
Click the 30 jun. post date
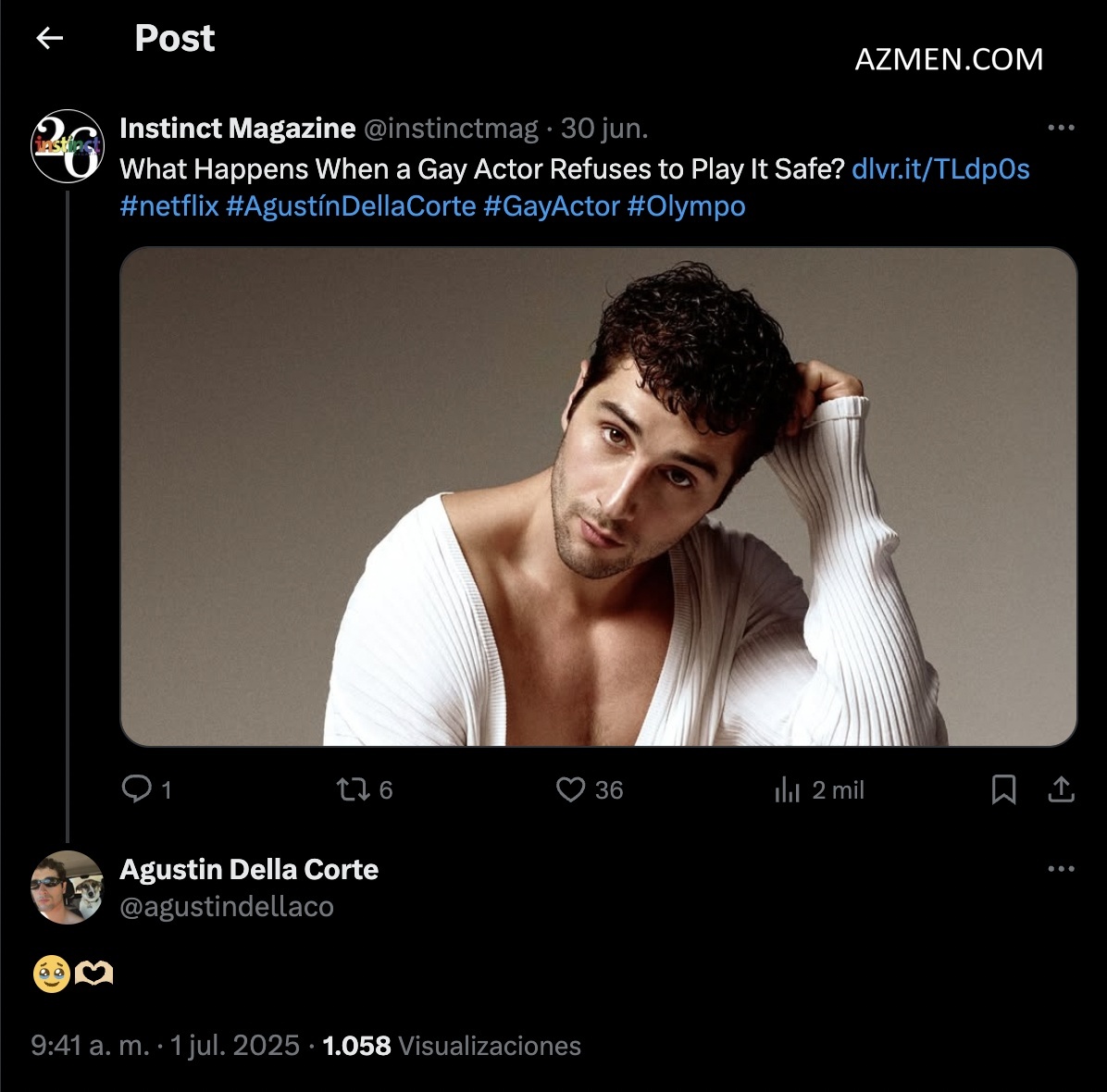coord(604,129)
